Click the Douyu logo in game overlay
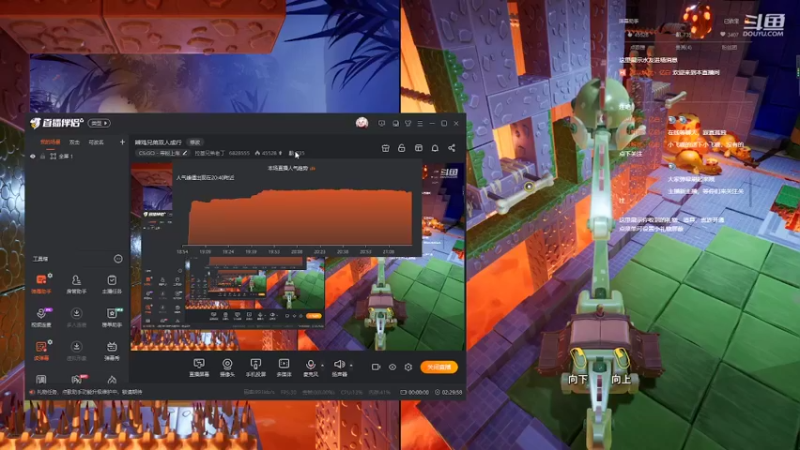Viewport: 800px width, 450px height. pos(763,26)
